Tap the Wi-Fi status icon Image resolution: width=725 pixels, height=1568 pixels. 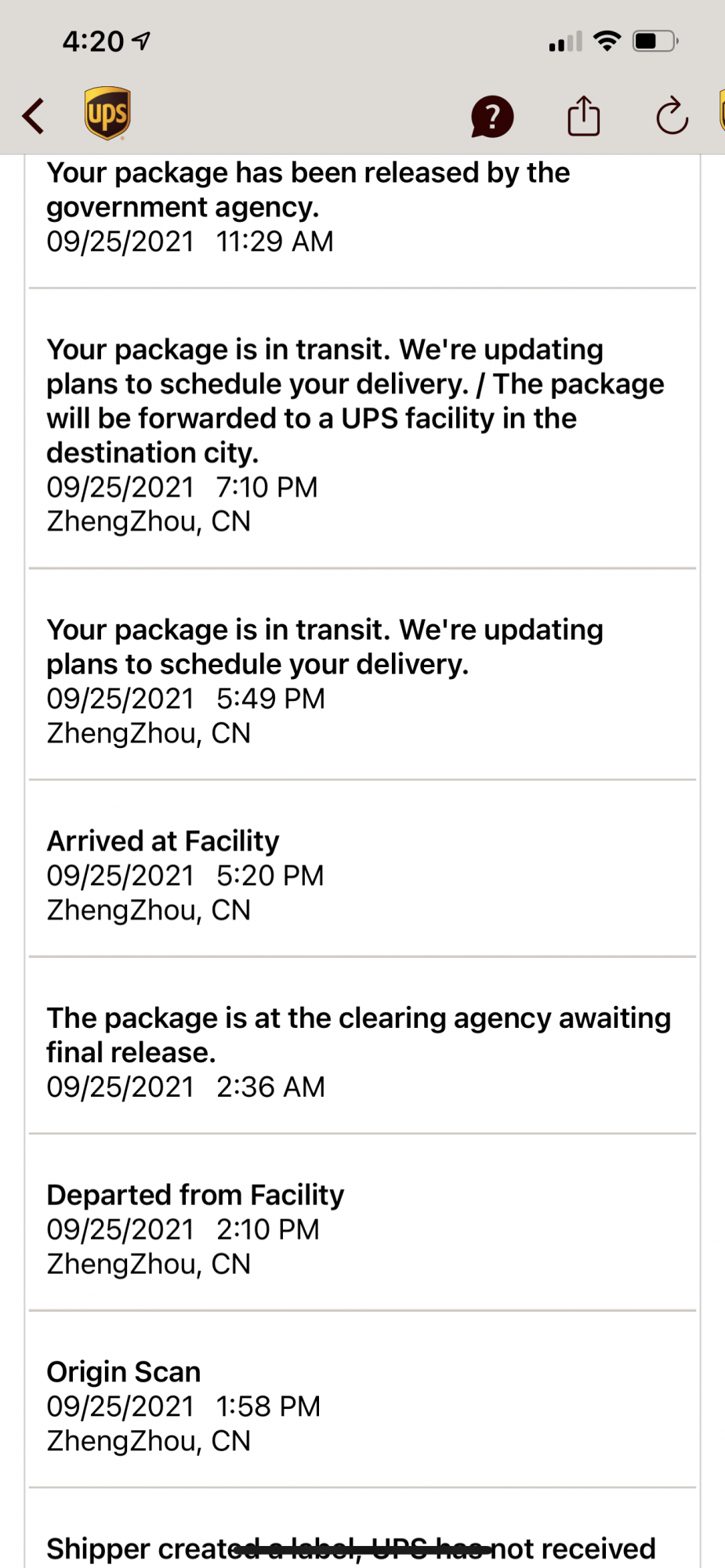607,41
